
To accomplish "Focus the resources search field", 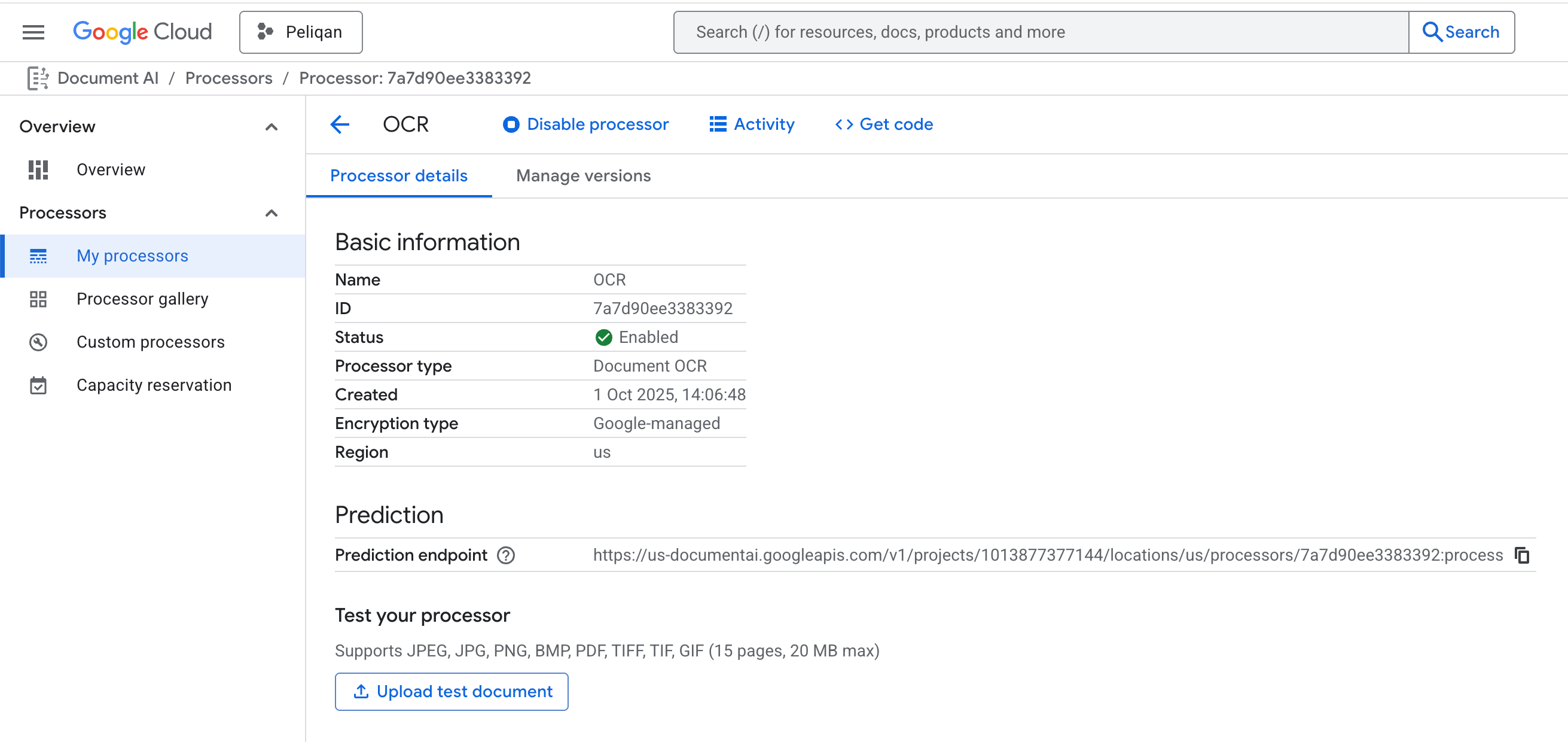I will click(1041, 32).
